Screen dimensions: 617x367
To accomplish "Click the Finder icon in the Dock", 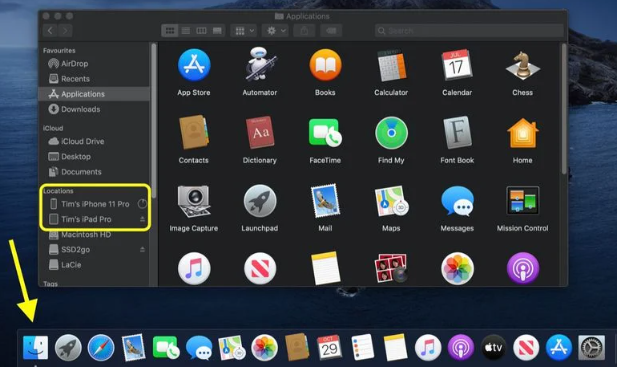I will click(x=35, y=347).
